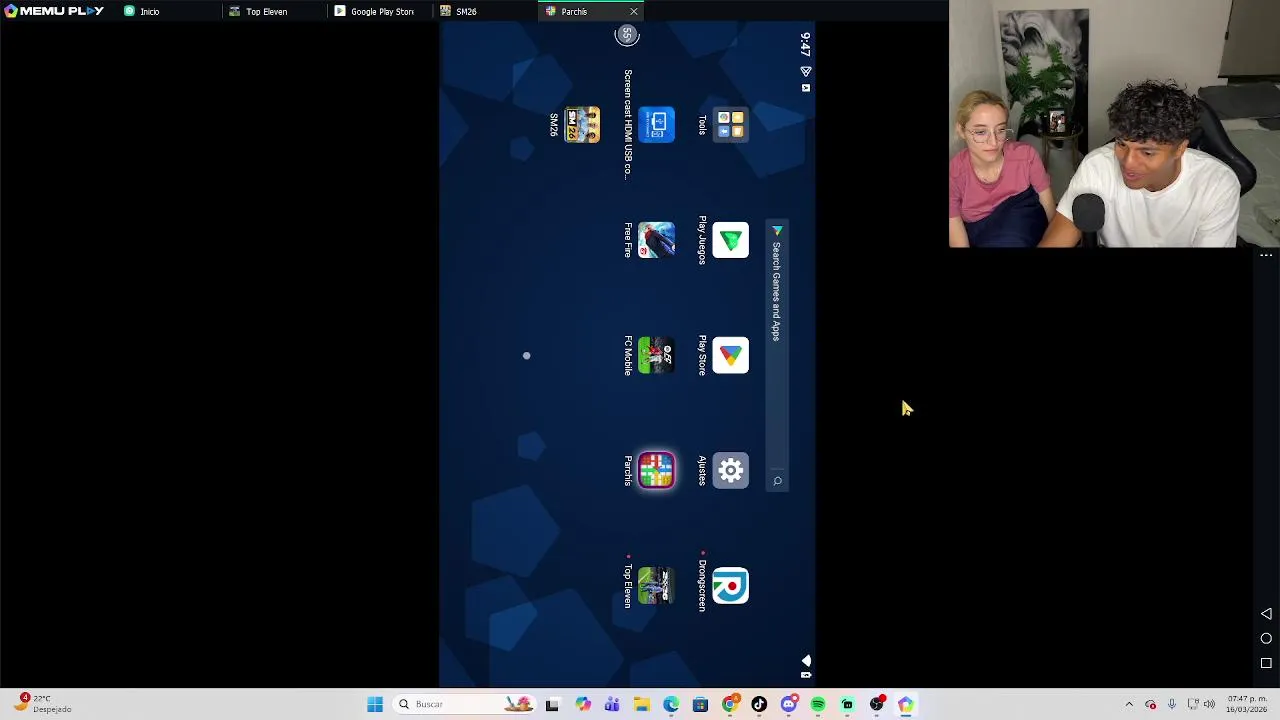Launch the Parchís game icon
The height and width of the screenshot is (720, 1280).
[656, 470]
